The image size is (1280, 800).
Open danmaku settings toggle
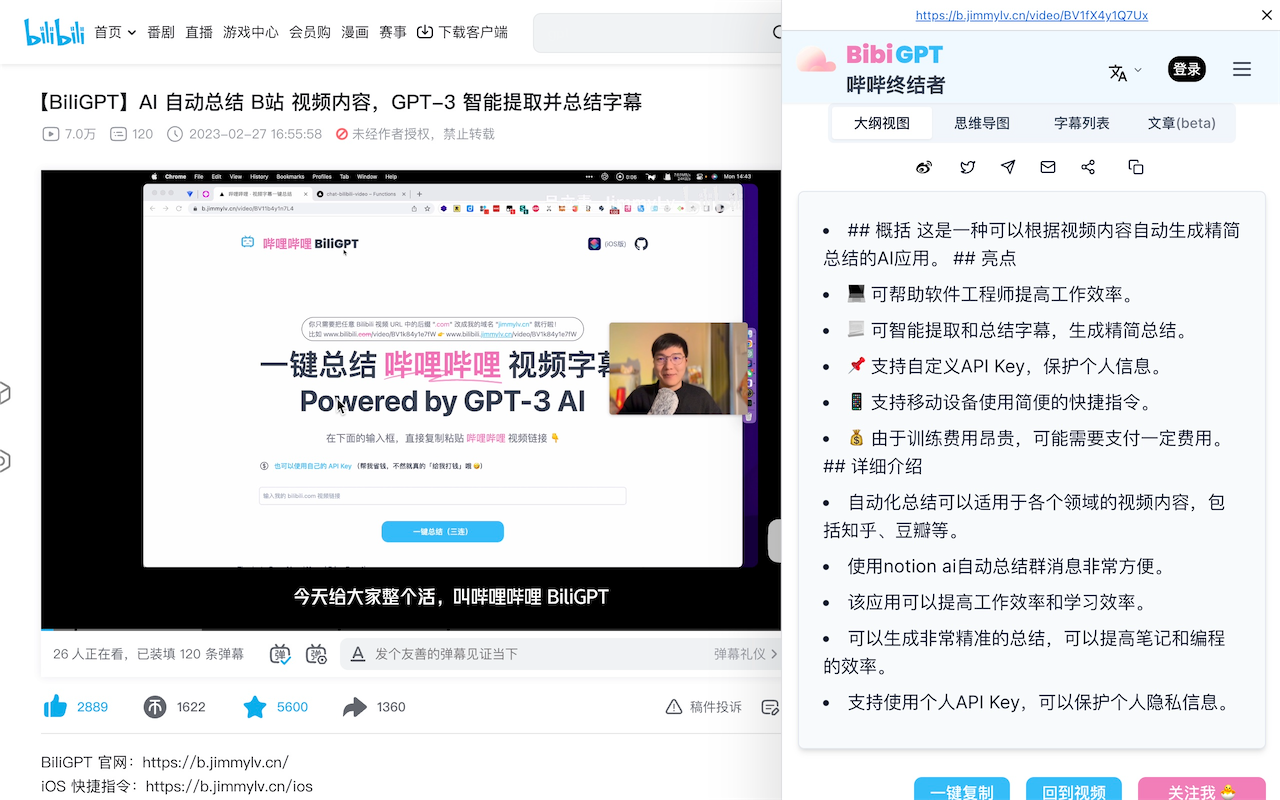pos(316,653)
